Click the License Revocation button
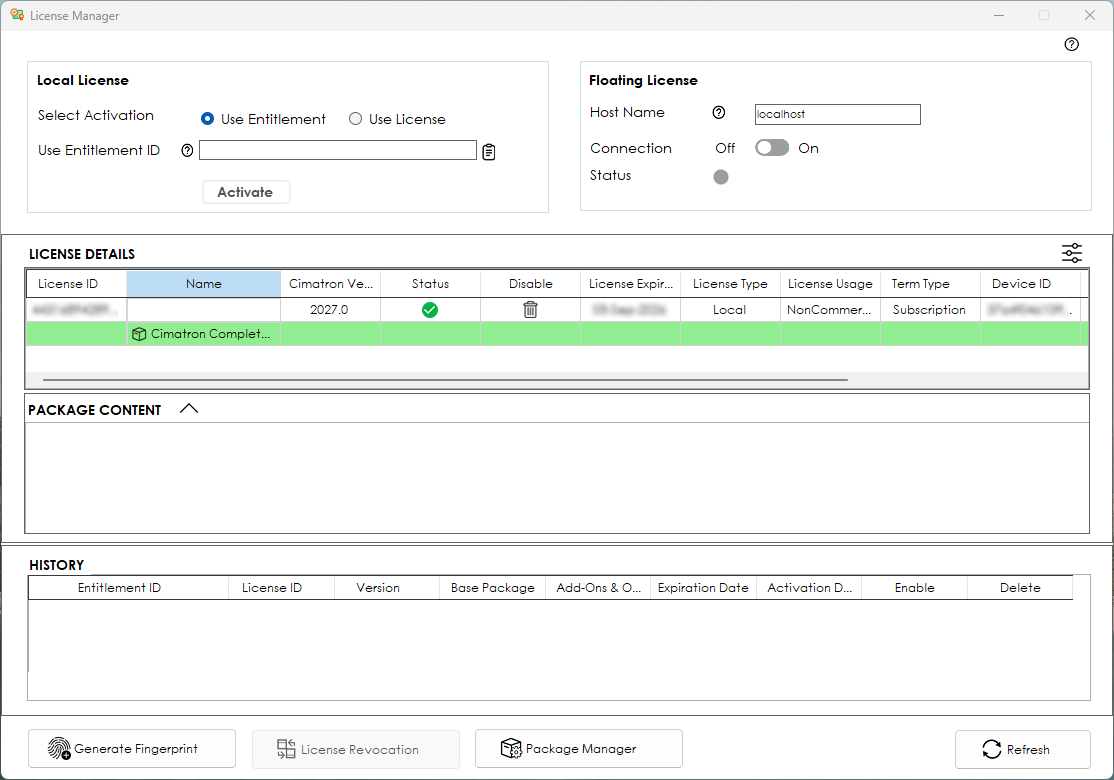Viewport: 1114px width, 780px height. point(355,749)
